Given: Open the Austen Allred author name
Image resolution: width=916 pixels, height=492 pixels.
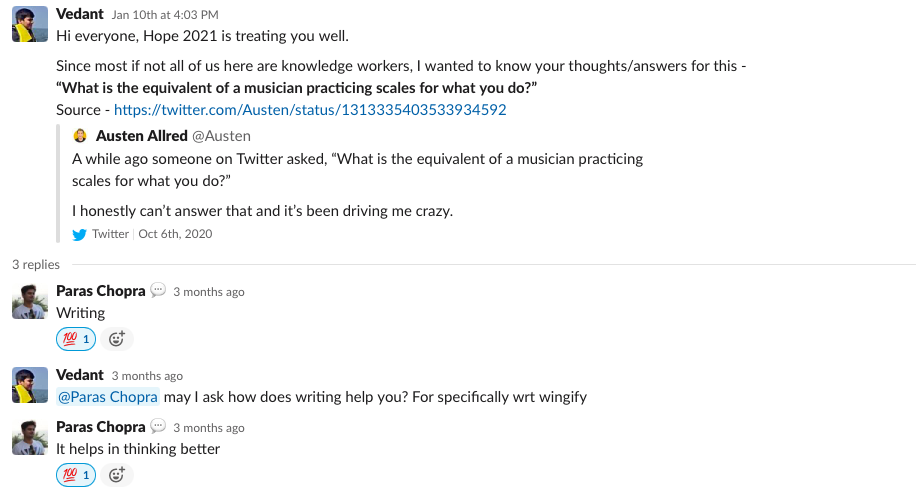Looking at the screenshot, I should (x=141, y=136).
